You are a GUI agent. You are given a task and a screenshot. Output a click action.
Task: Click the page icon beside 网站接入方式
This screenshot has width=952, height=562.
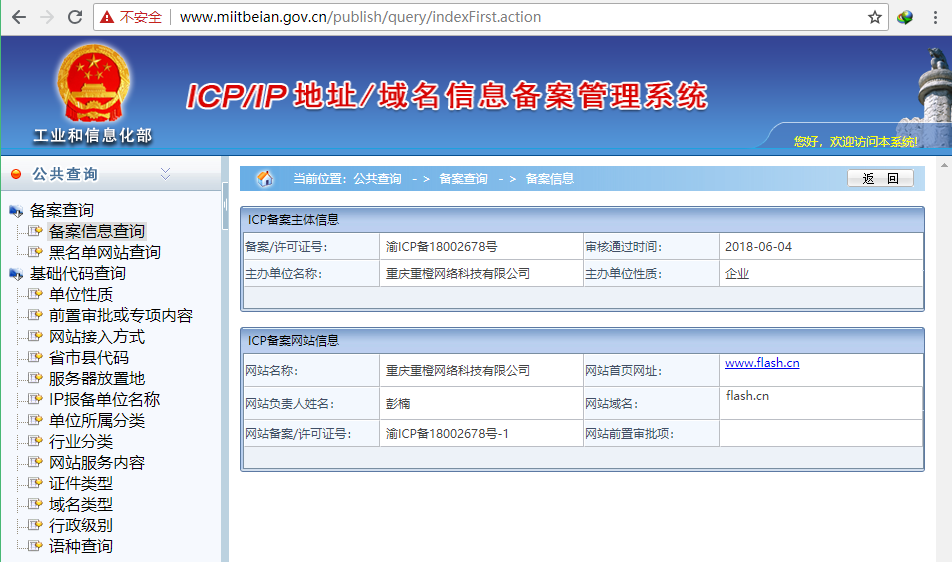pyautogui.click(x=35, y=336)
